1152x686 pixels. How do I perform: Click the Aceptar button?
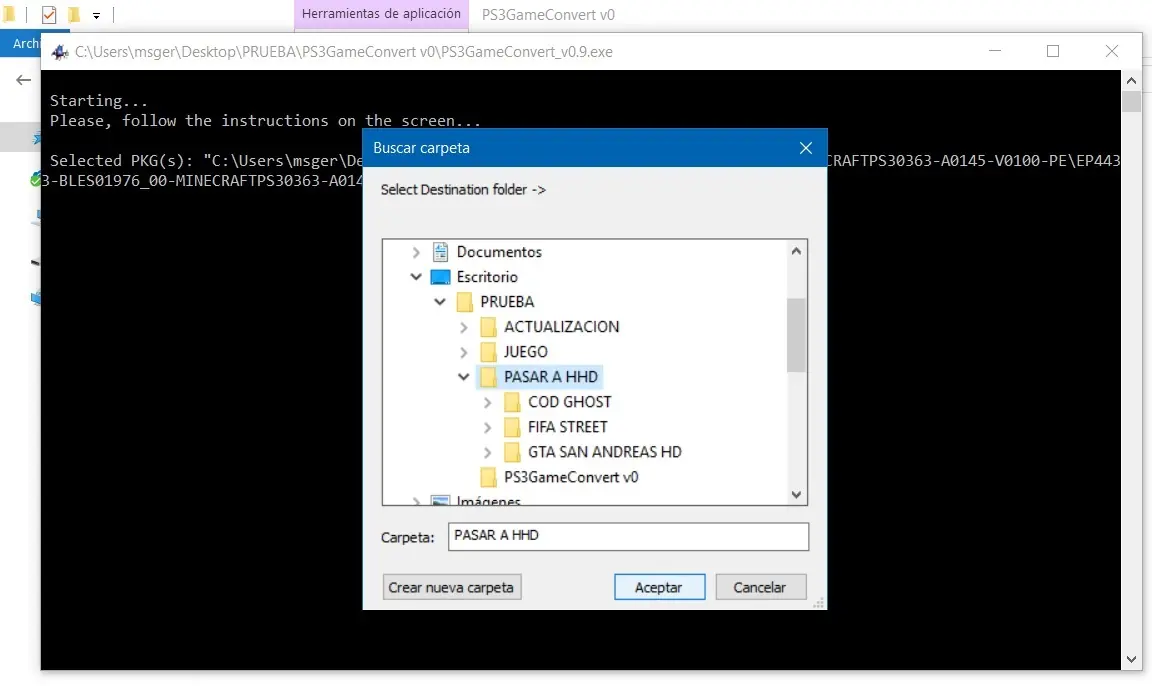(659, 587)
